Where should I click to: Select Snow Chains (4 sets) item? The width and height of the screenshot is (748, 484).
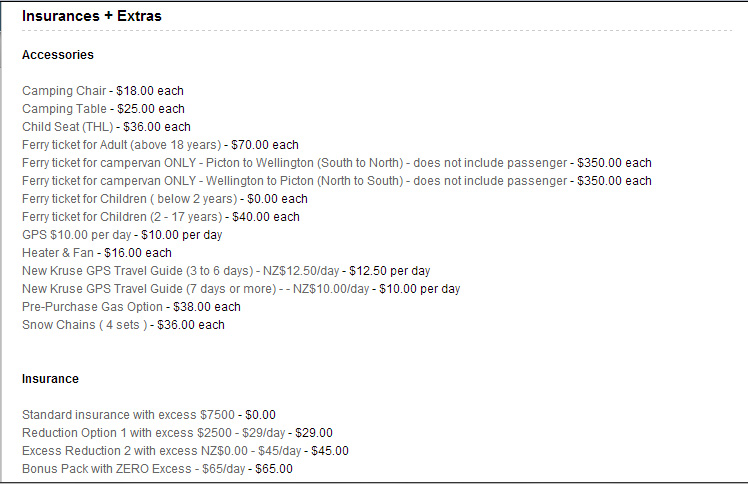tap(84, 325)
